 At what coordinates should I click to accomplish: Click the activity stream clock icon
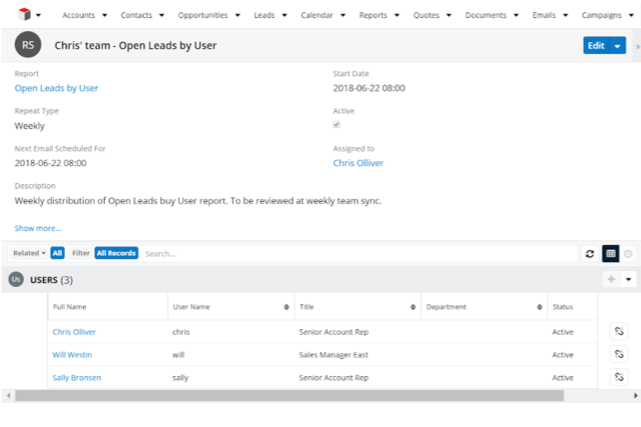[628, 254]
